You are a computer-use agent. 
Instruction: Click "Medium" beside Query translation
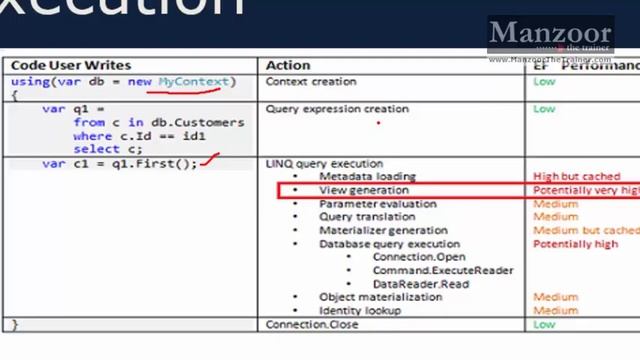click(x=556, y=217)
